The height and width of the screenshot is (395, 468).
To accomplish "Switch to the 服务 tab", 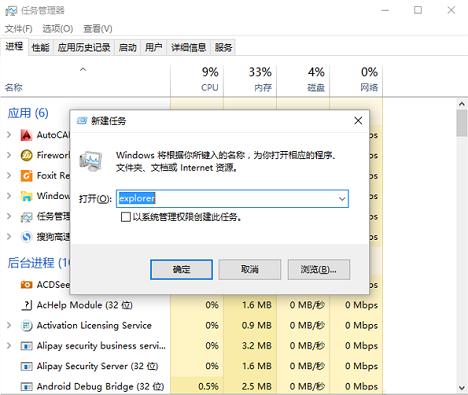I will click(223, 48).
